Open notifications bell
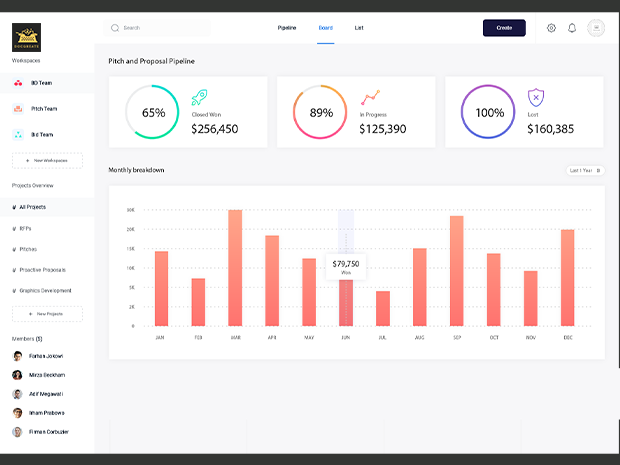The image size is (620, 465). point(572,28)
